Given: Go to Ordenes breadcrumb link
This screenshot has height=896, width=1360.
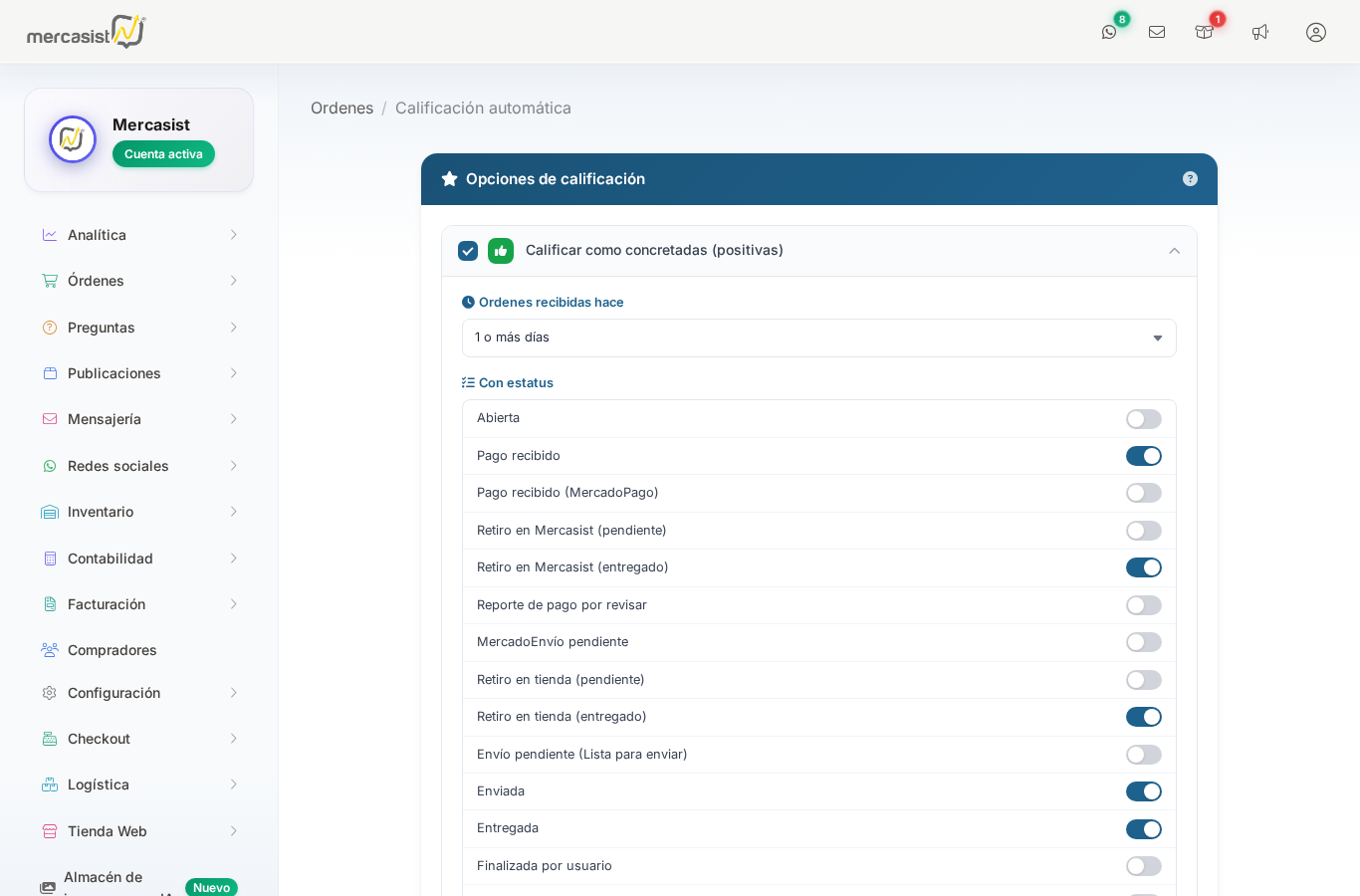Looking at the screenshot, I should (341, 108).
